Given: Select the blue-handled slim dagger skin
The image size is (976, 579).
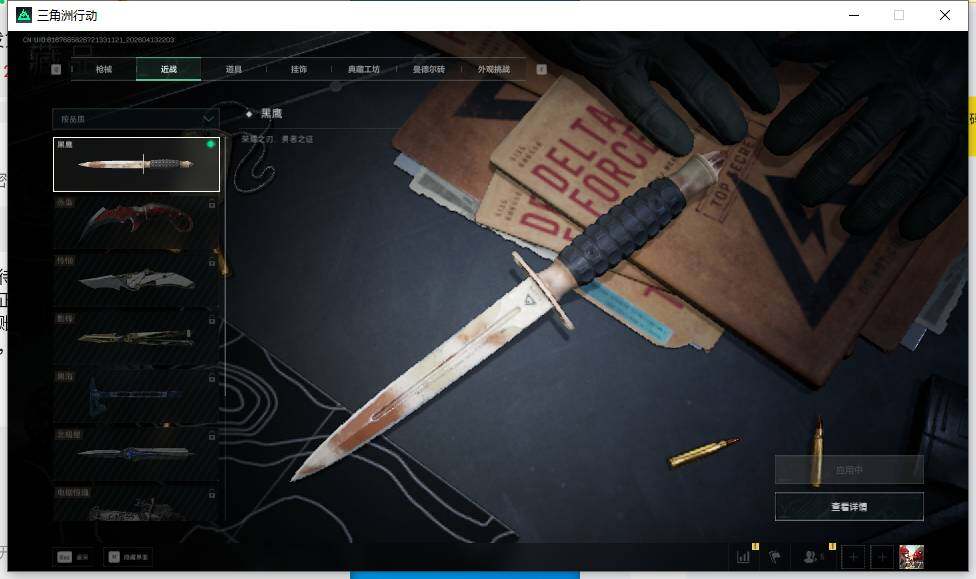Looking at the screenshot, I should click(136, 454).
